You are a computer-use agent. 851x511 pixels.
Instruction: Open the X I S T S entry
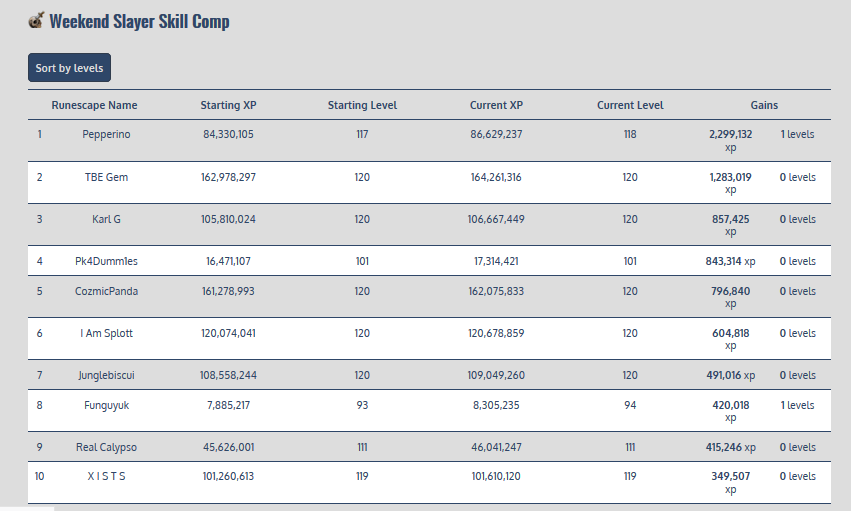pos(106,476)
